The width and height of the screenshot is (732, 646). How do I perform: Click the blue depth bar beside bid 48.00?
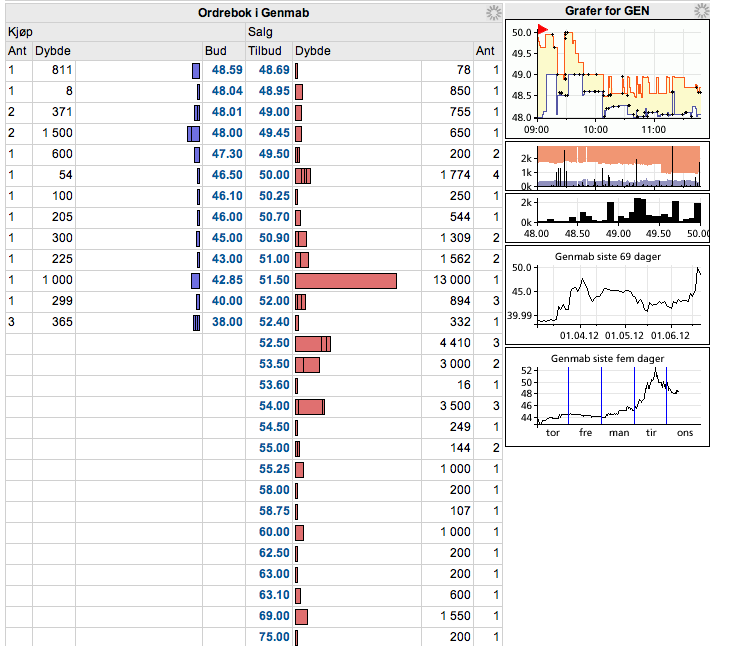(x=193, y=133)
